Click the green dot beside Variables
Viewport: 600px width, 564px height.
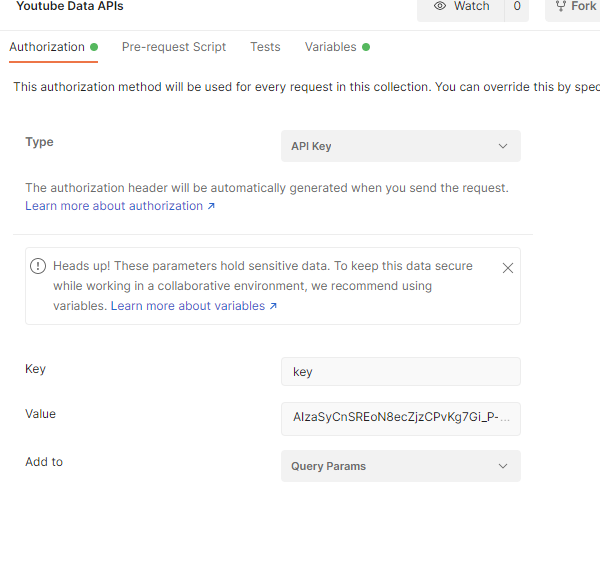pos(366,47)
